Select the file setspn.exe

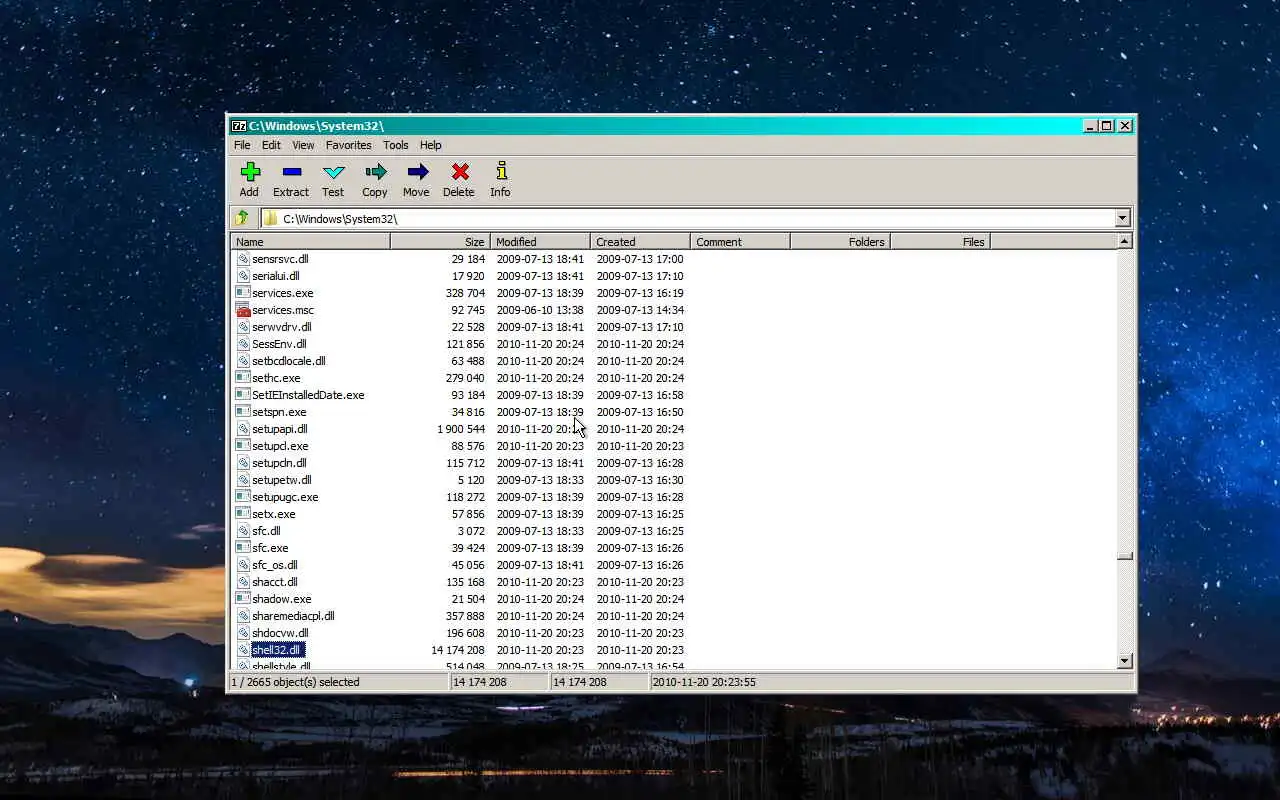click(x=279, y=412)
